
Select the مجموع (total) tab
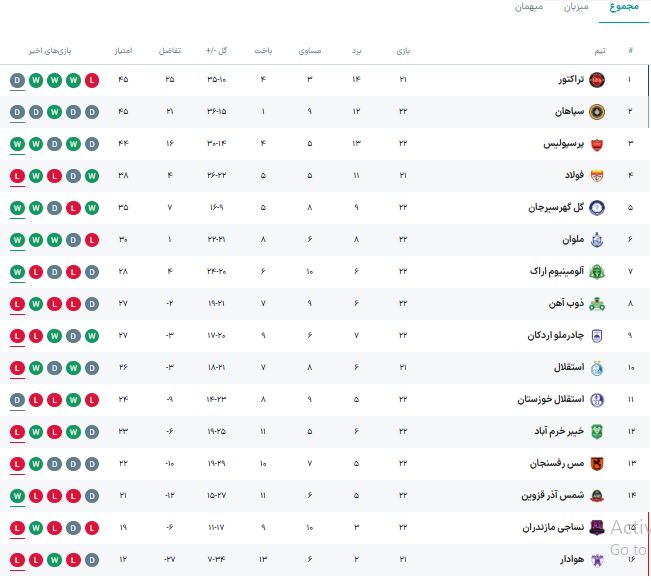coord(623,8)
